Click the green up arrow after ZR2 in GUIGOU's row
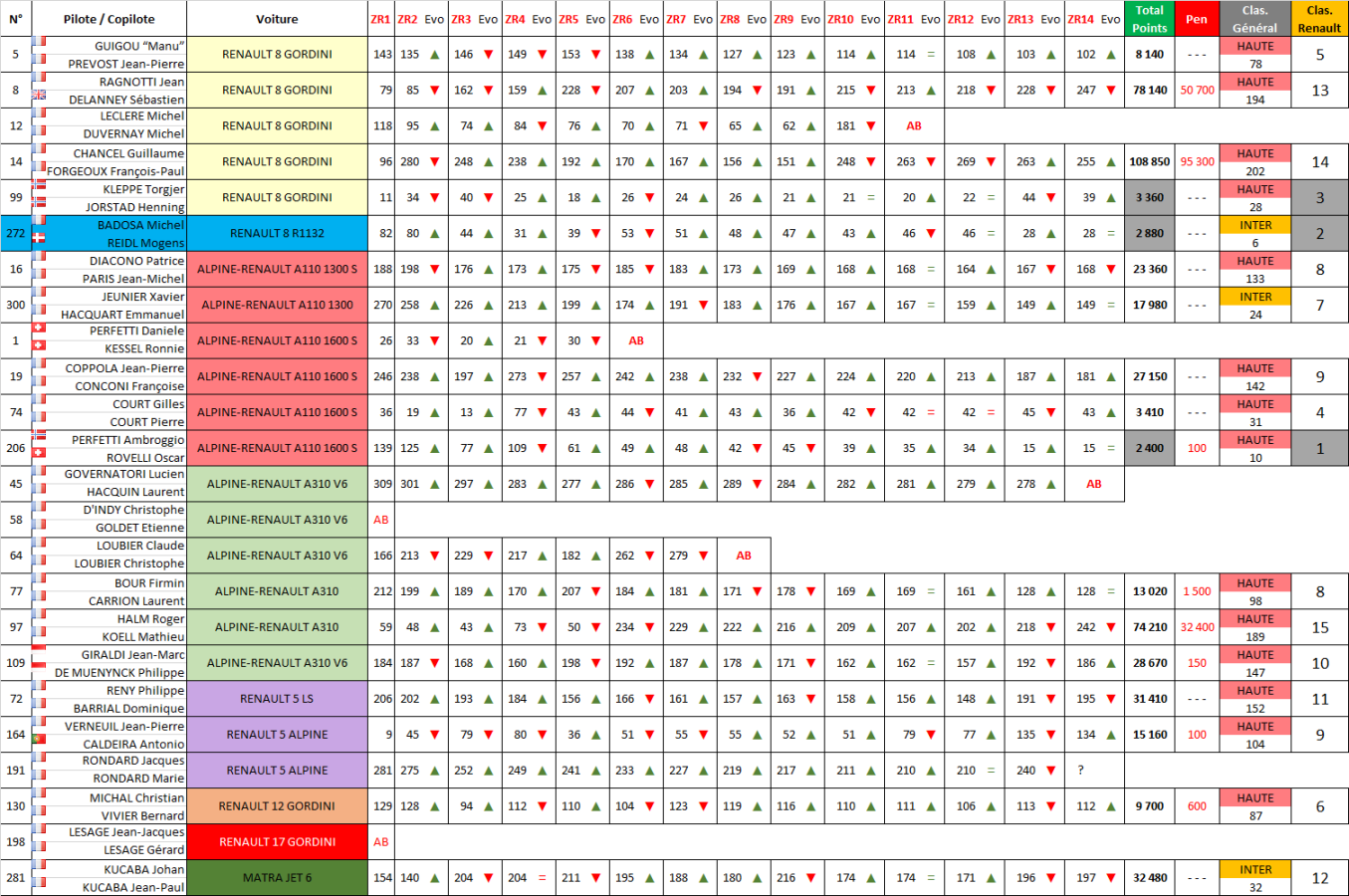1349x896 pixels. (435, 55)
